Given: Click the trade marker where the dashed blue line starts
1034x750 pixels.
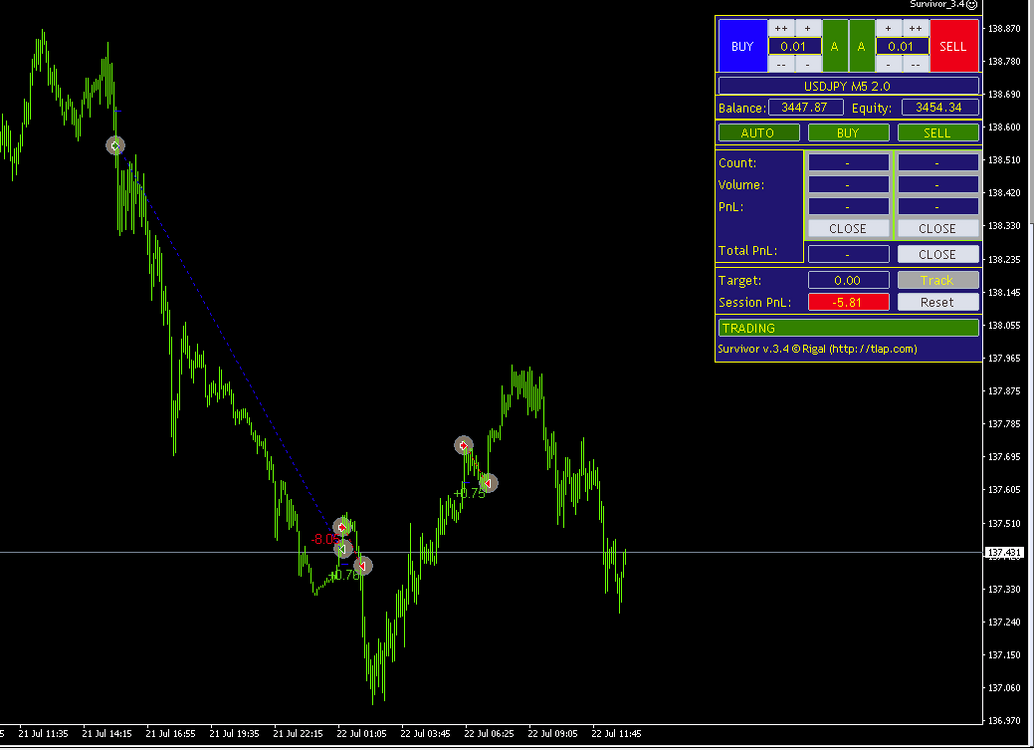Looking at the screenshot, I should (115, 145).
